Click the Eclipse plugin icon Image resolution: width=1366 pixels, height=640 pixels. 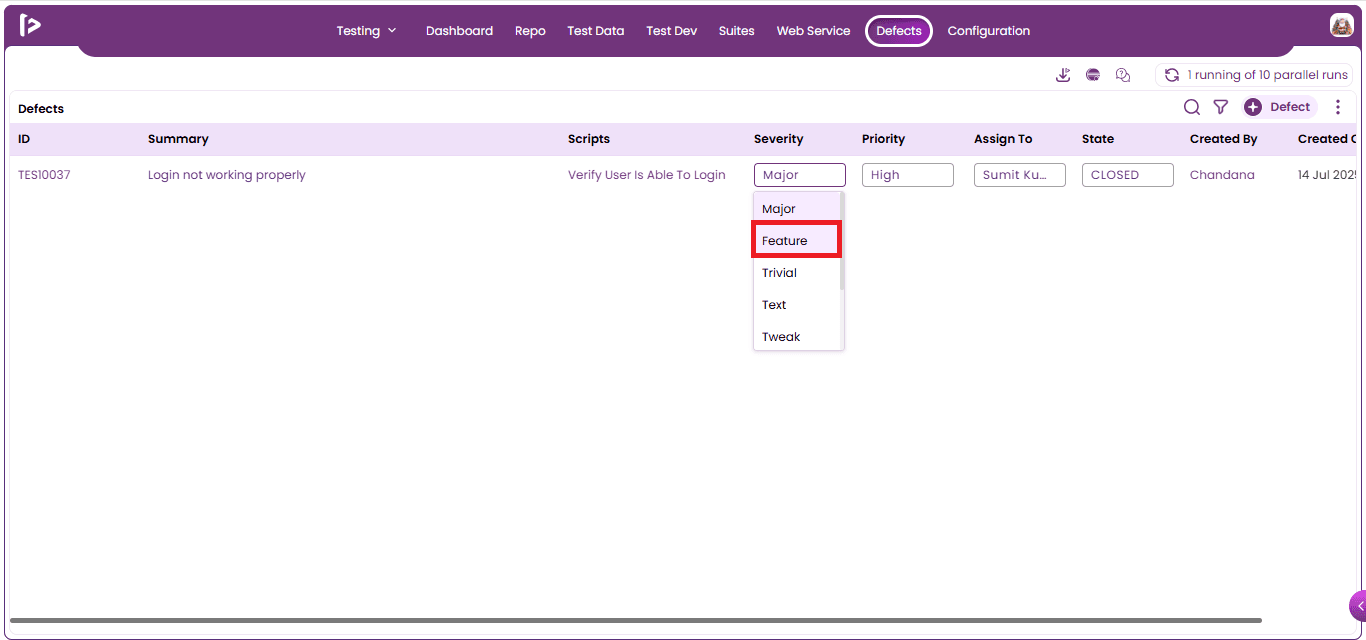[x=1093, y=75]
